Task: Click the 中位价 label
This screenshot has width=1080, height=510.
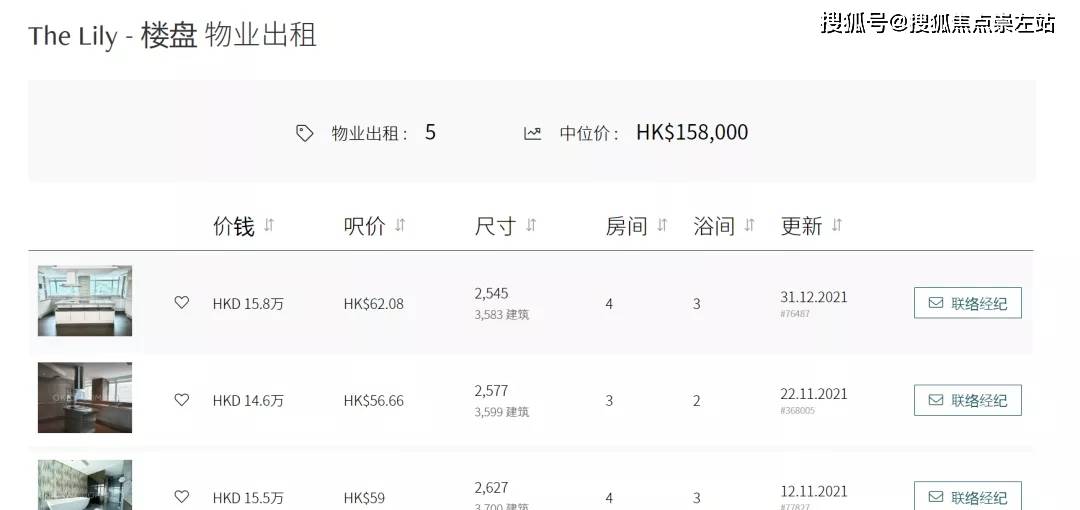Action: (589, 134)
